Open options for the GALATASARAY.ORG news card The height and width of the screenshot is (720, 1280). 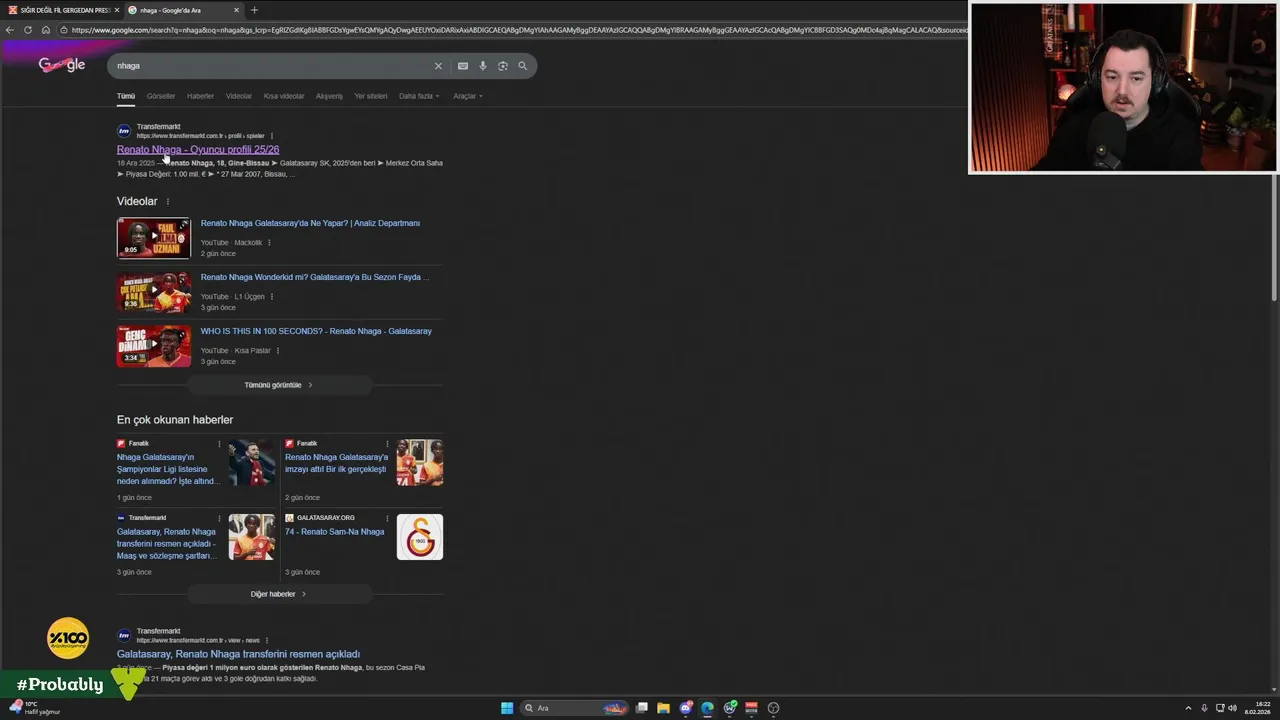click(x=387, y=518)
